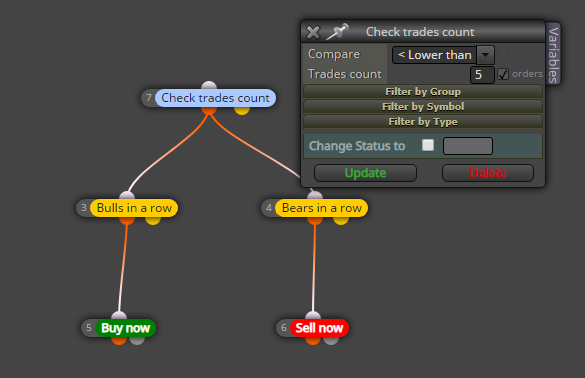Expand Filter by Type section
This screenshot has height=378, width=585.
(x=423, y=122)
